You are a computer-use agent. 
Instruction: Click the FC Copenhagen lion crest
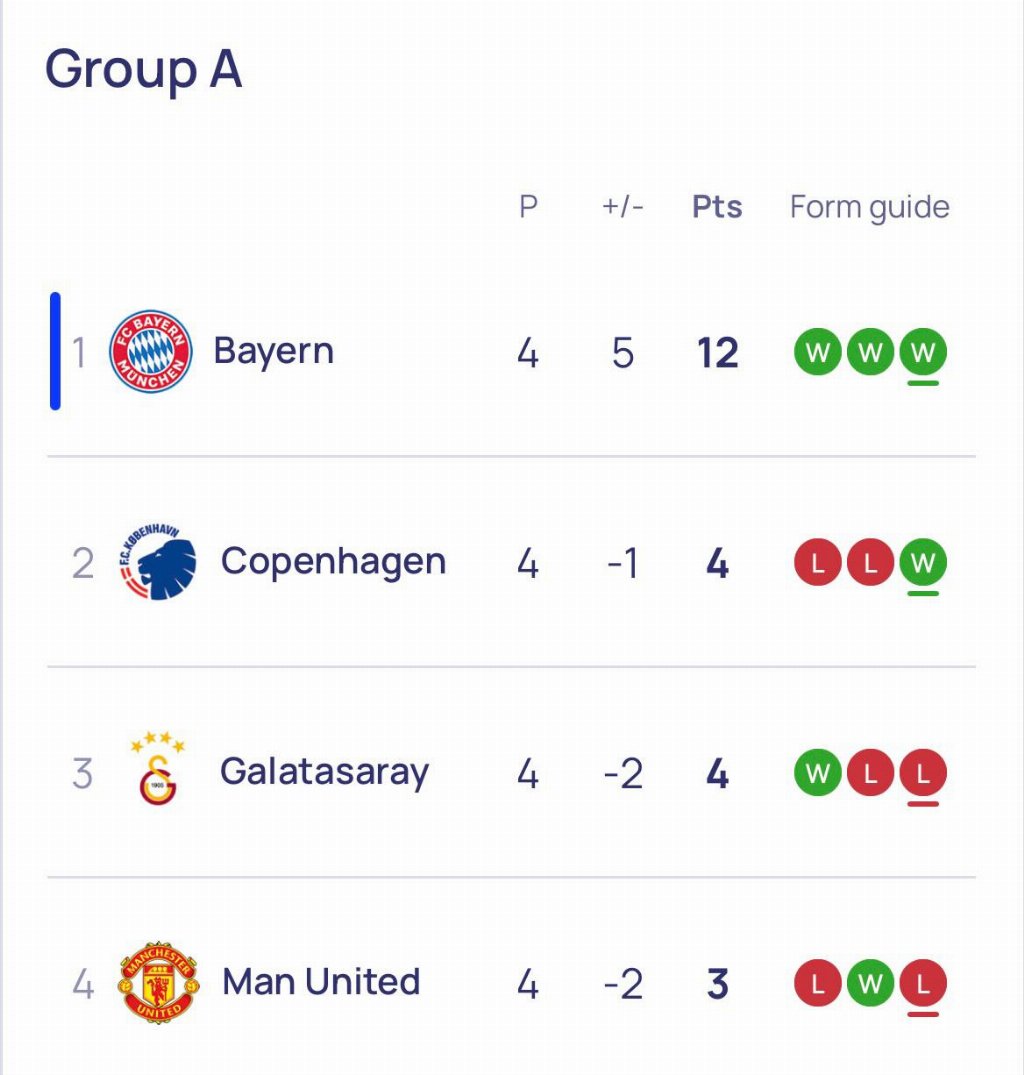[158, 562]
